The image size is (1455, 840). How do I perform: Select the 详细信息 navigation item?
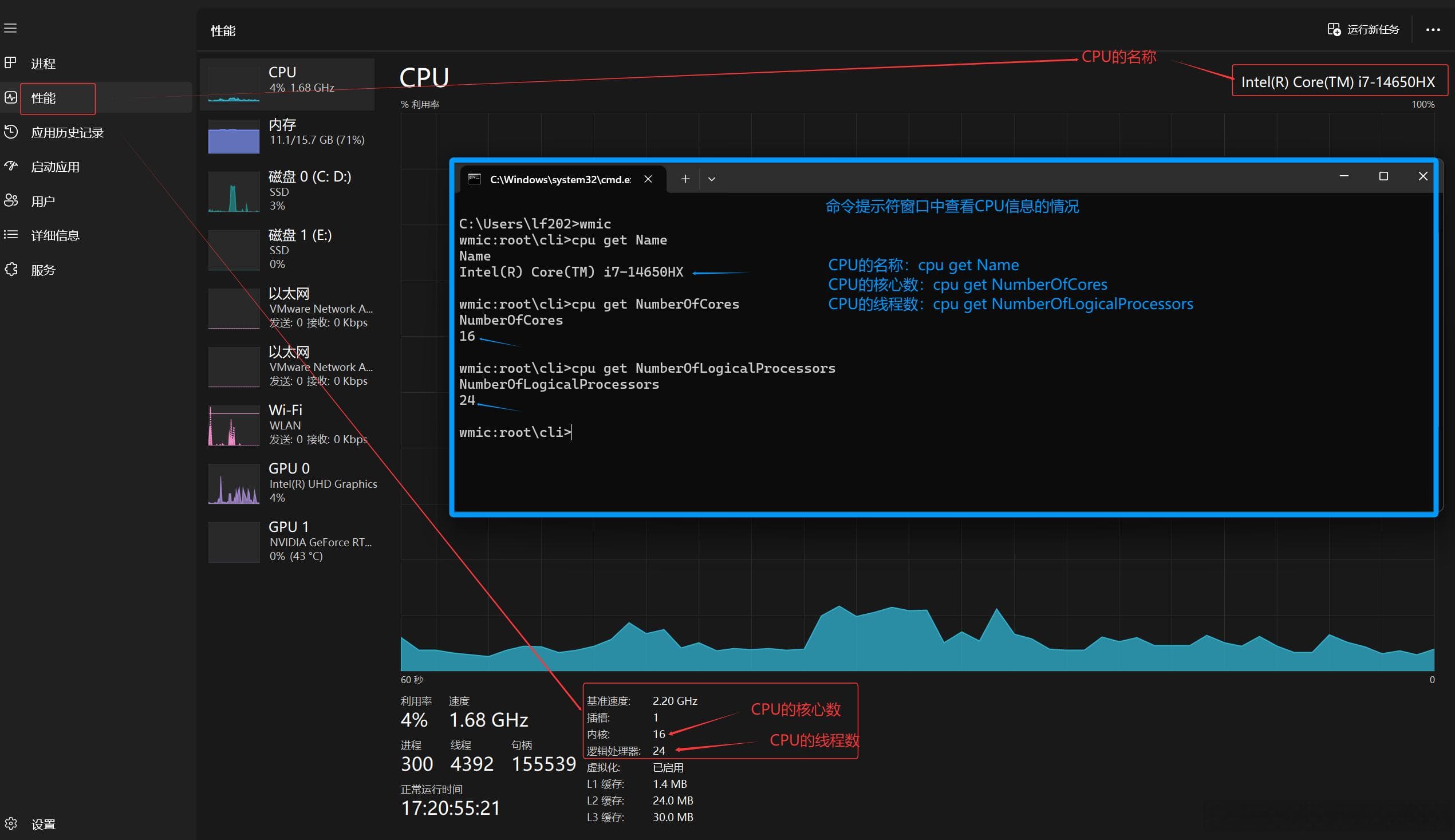(x=97, y=235)
